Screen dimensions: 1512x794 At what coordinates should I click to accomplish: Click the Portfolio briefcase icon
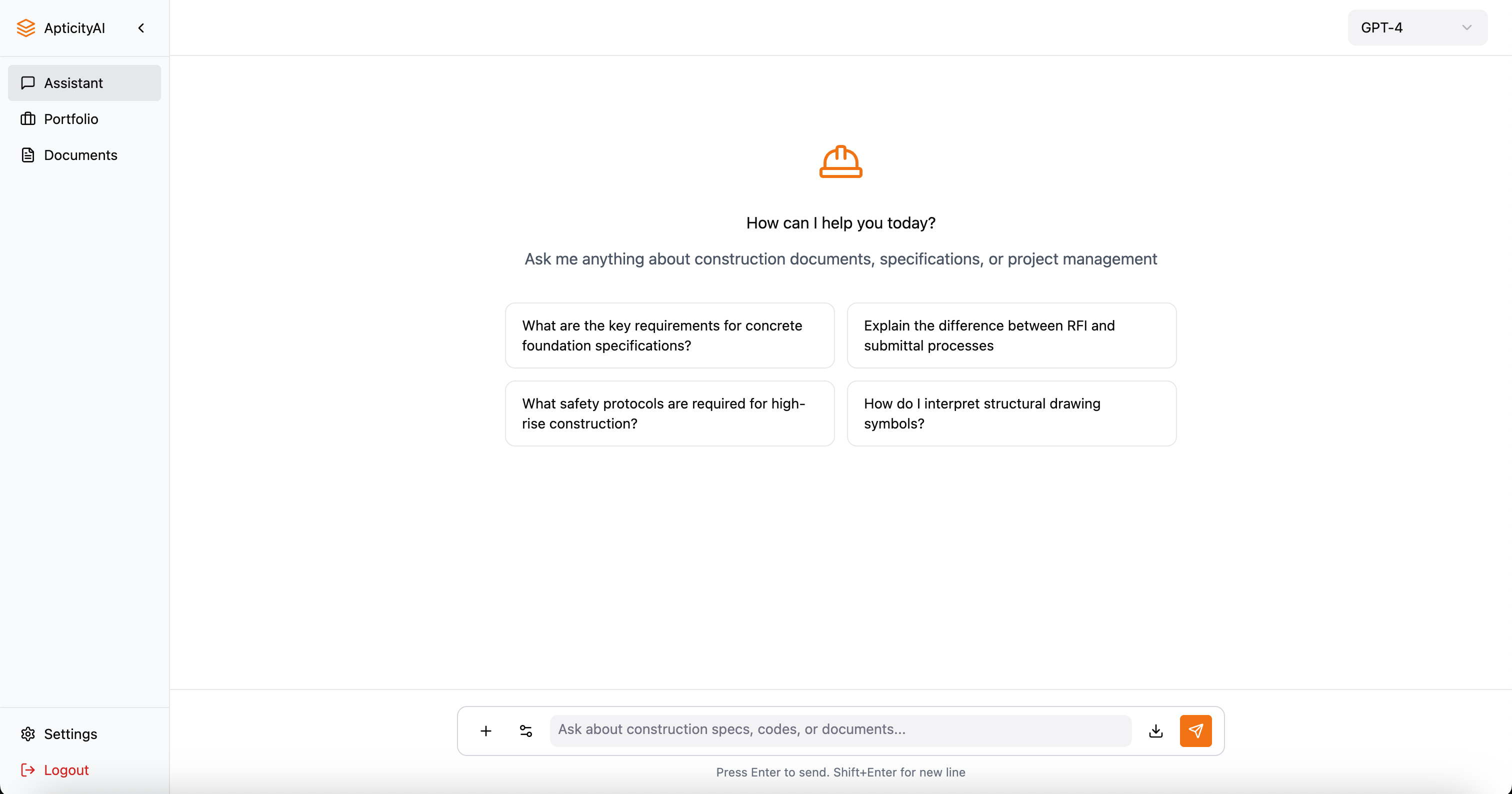pos(27,119)
